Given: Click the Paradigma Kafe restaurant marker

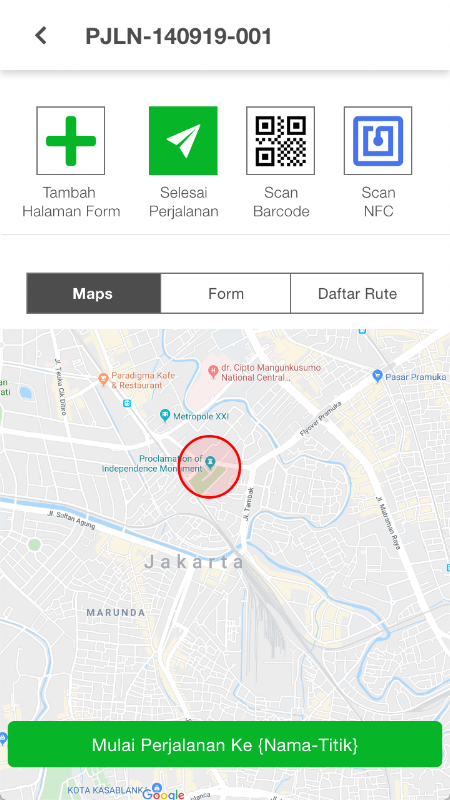Looking at the screenshot, I should click(104, 379).
